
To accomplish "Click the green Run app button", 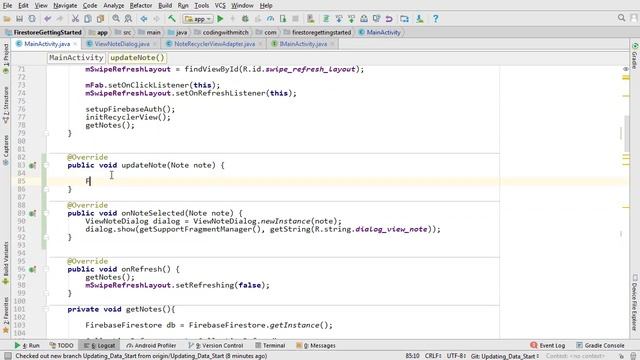I will pos(220,19).
